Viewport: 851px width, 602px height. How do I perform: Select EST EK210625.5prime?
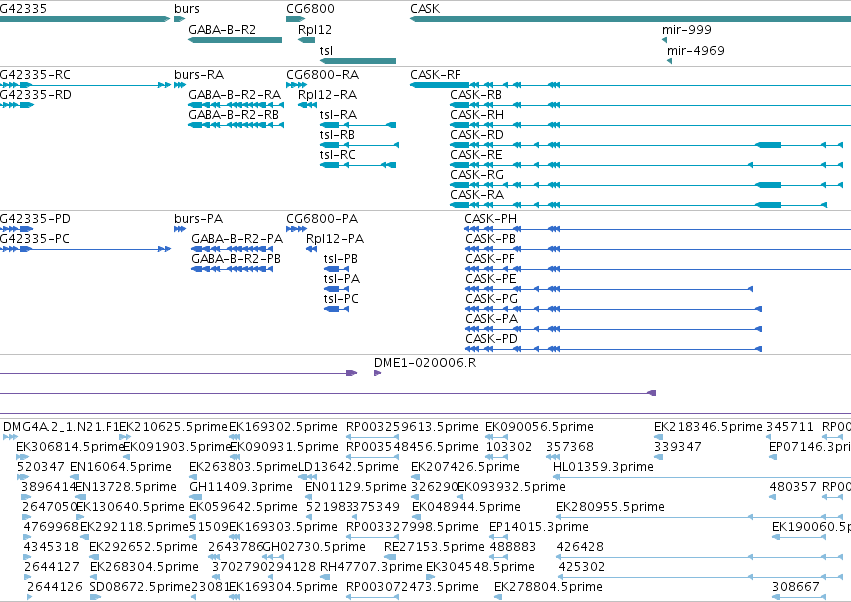pyautogui.click(x=174, y=427)
